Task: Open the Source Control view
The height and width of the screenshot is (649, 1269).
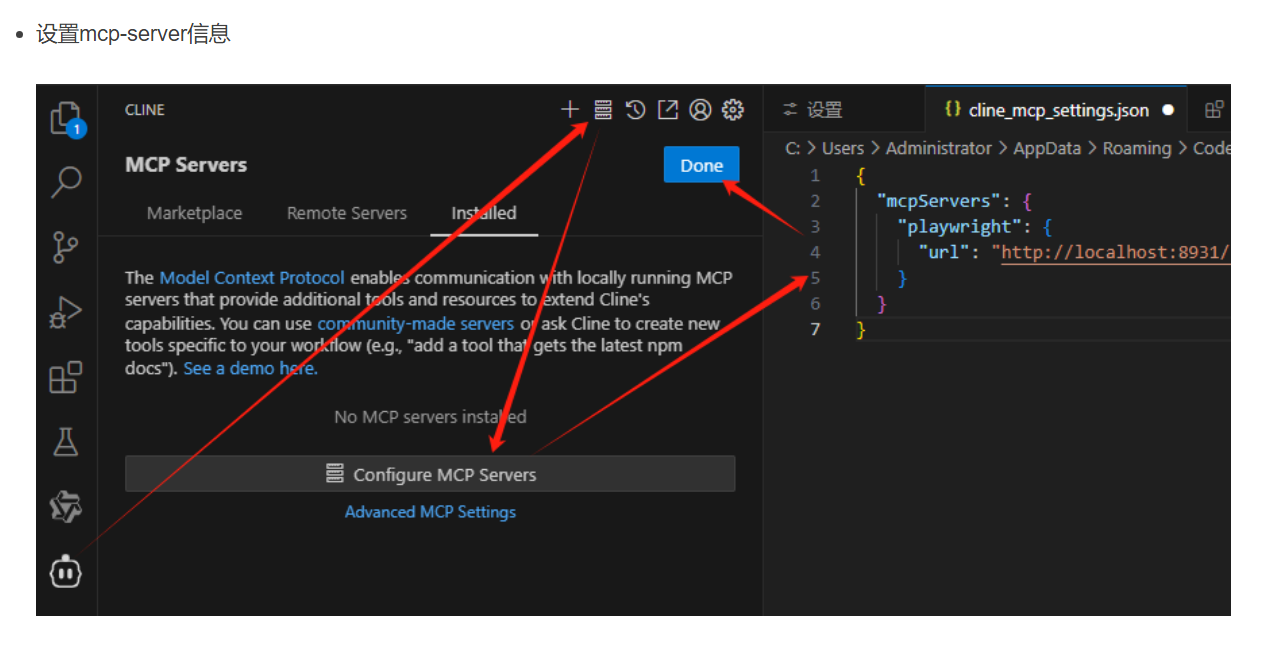Action: pyautogui.click(x=65, y=247)
